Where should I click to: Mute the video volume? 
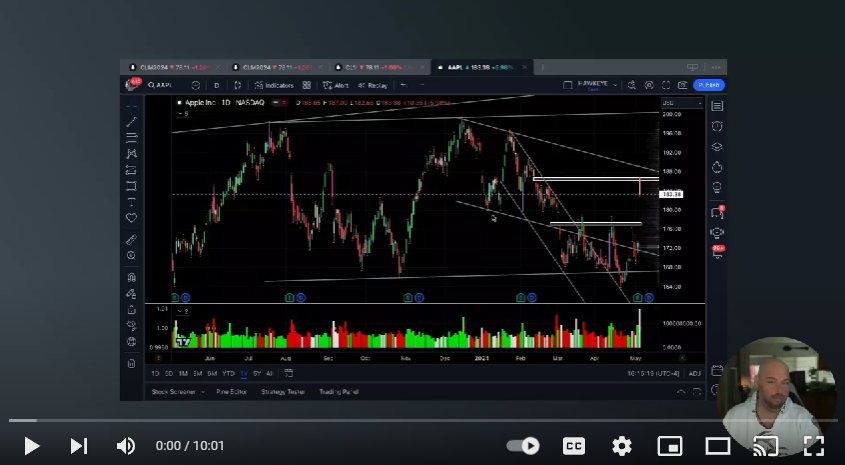click(x=126, y=446)
